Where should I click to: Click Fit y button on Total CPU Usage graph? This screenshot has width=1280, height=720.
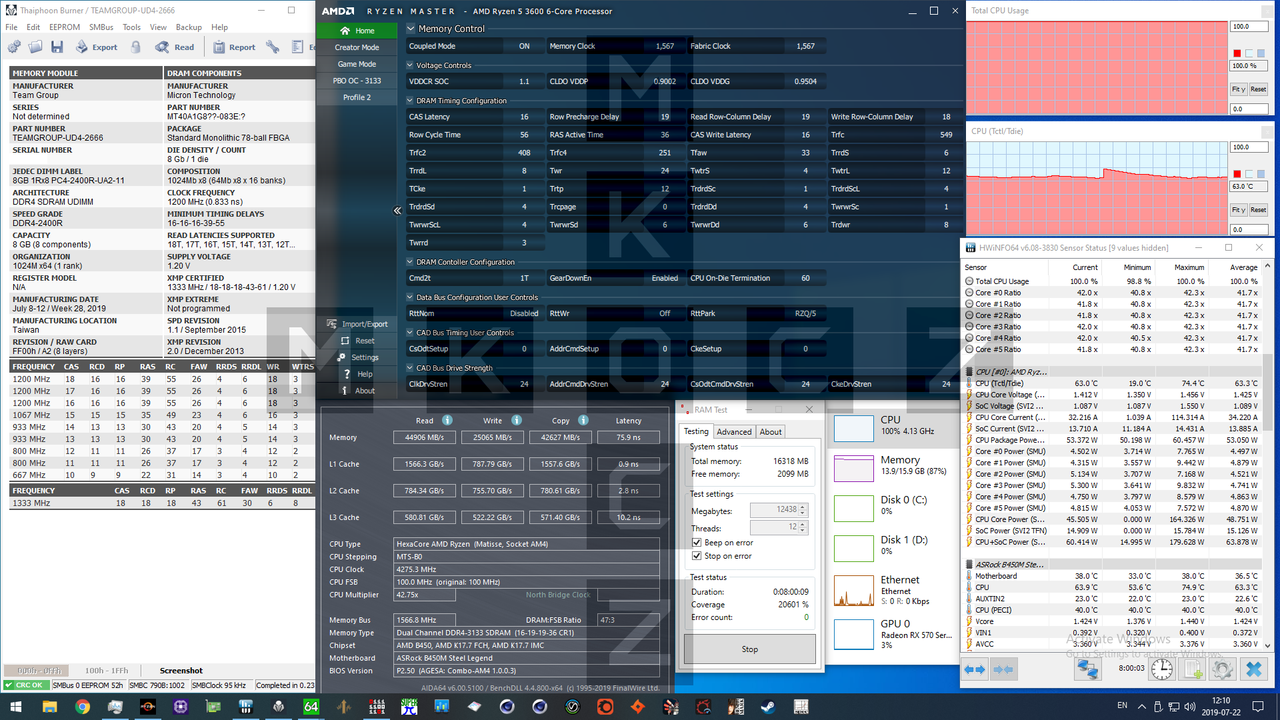(1239, 89)
